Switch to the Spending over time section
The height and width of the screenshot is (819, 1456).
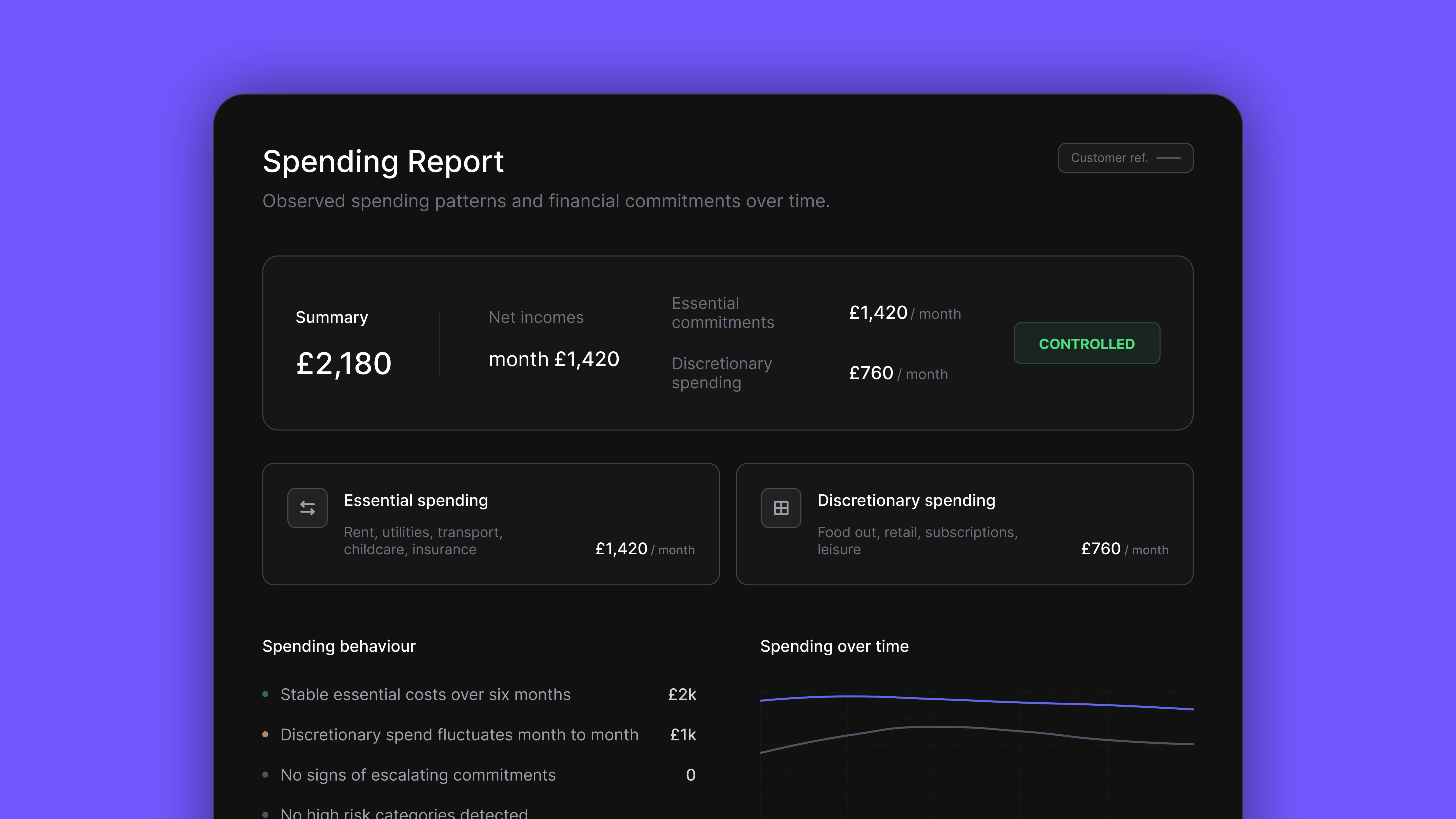[834, 646]
